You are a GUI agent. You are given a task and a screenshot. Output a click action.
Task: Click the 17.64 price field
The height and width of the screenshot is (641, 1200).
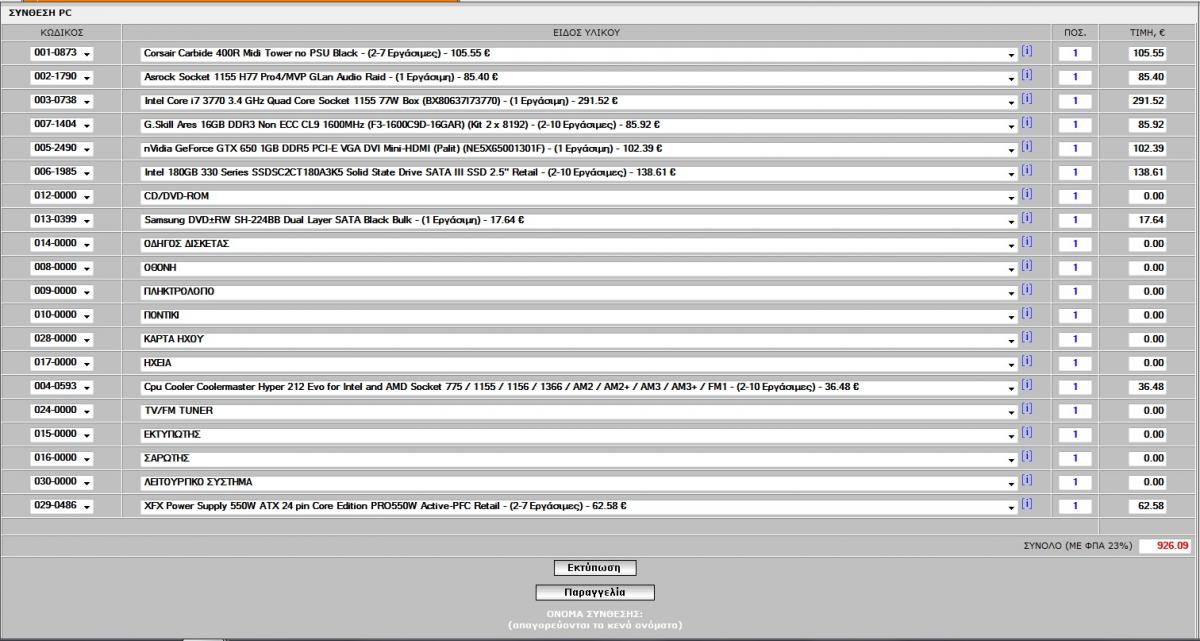[1147, 220]
